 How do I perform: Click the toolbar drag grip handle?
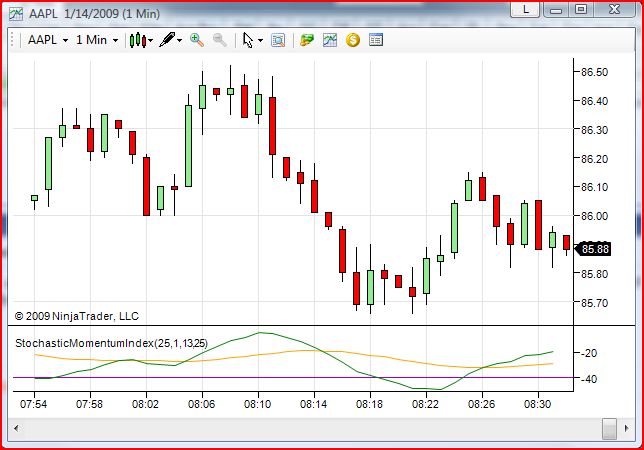pos(13,40)
